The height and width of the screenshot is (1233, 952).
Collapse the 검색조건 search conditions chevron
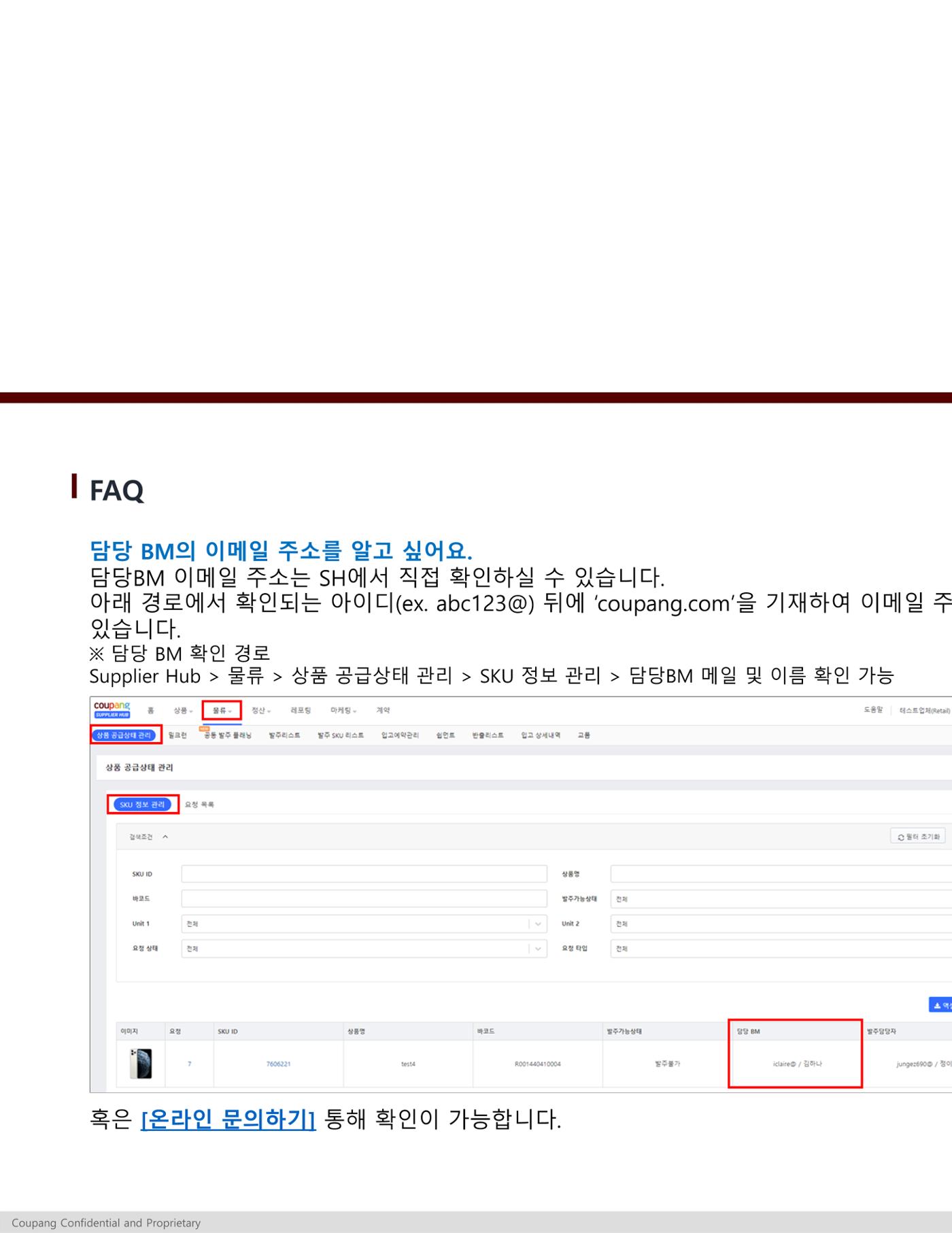coord(165,837)
